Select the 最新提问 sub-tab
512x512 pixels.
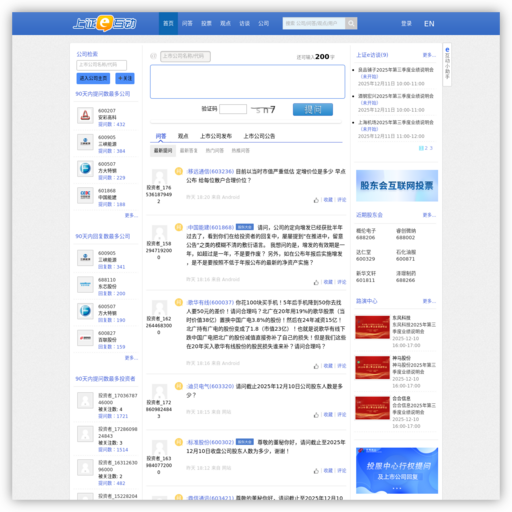163,151
